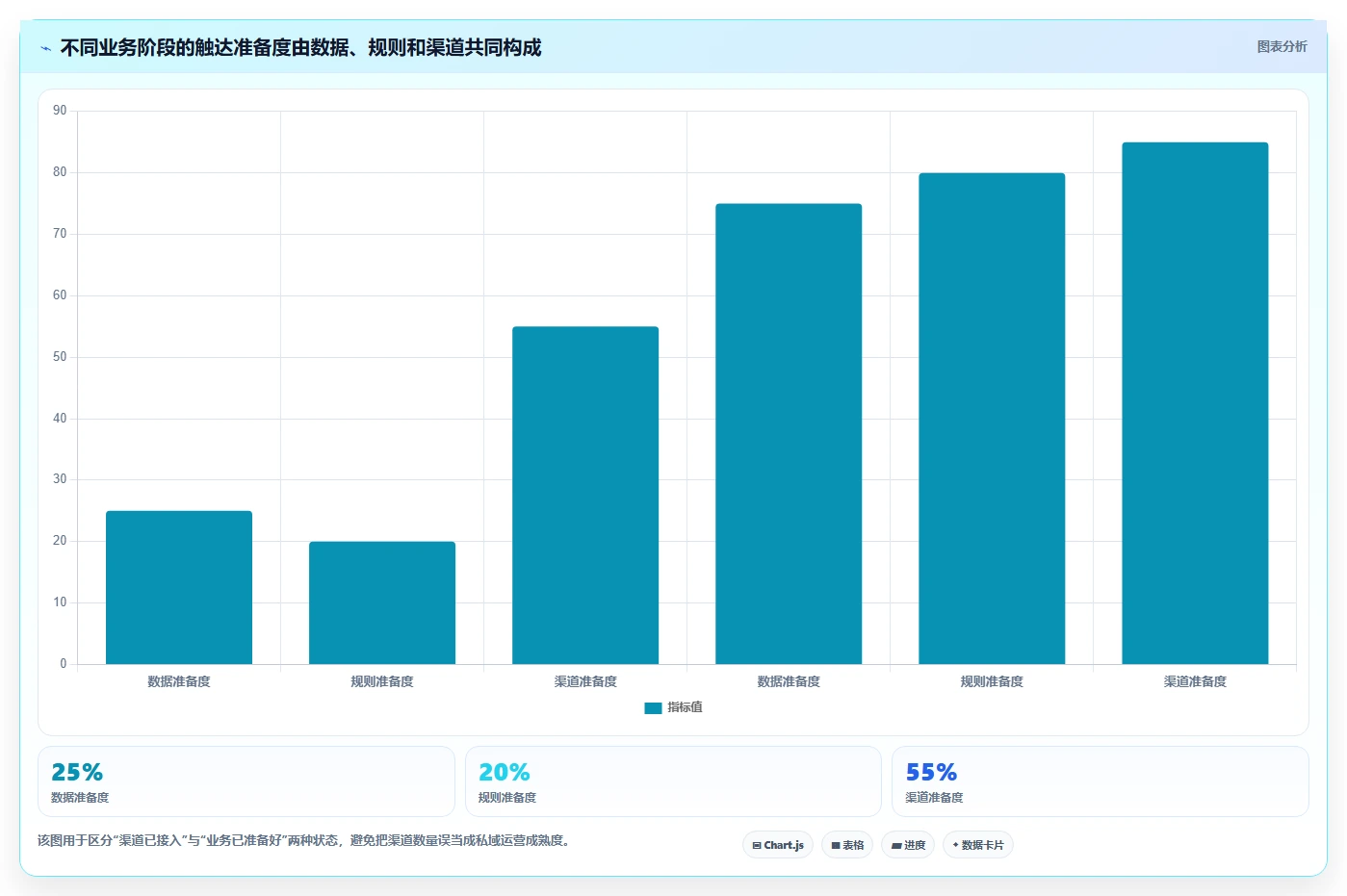Viewport: 1347px width, 896px height.
Task: Click 渠道准备度 label under the 55% figure
Action: 934,798
